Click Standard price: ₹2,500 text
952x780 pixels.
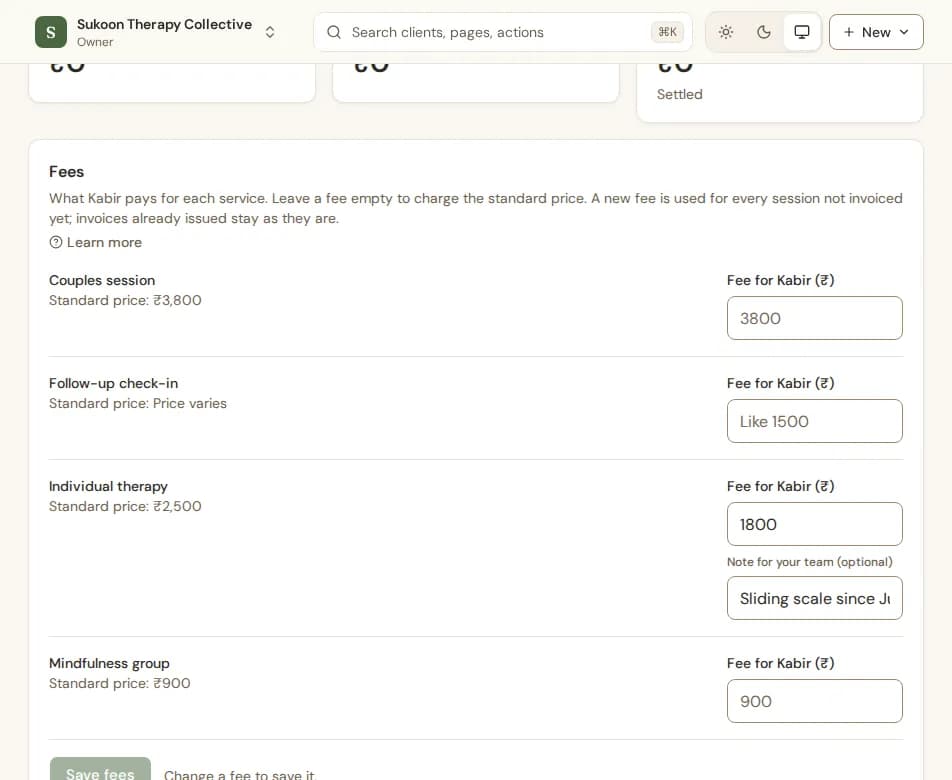(125, 506)
